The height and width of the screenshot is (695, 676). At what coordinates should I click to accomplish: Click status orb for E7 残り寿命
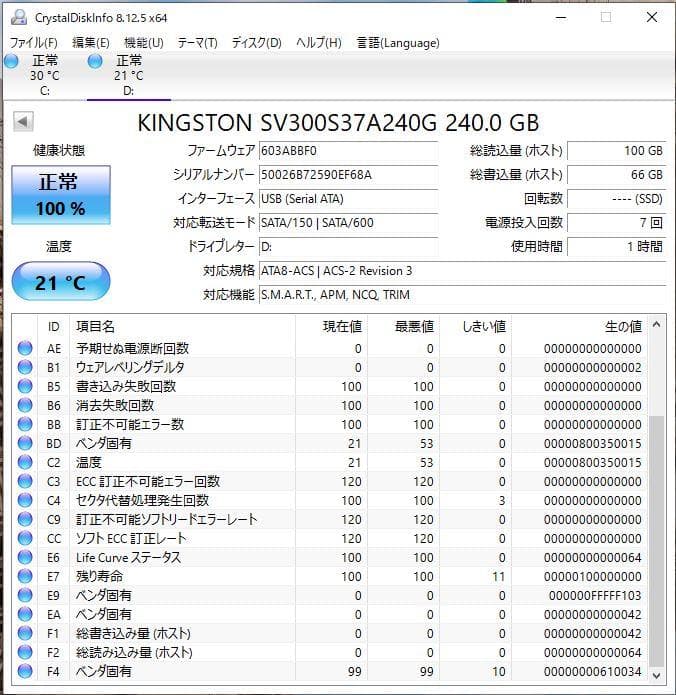point(25,576)
